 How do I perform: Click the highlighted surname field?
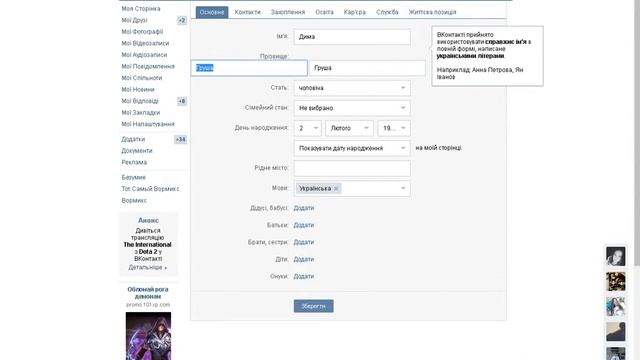[249, 68]
